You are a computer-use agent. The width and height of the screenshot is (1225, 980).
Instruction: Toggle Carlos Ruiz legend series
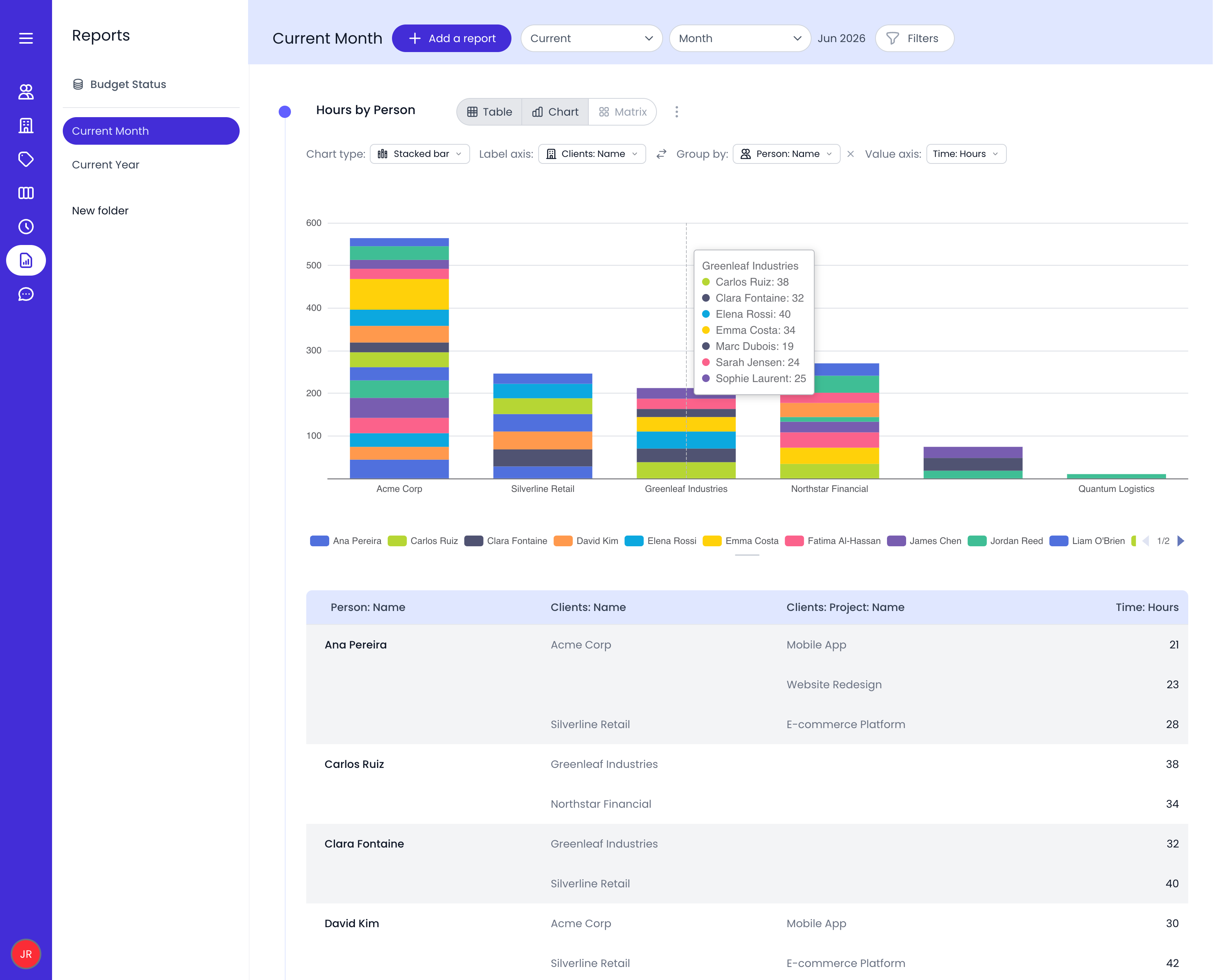[423, 541]
